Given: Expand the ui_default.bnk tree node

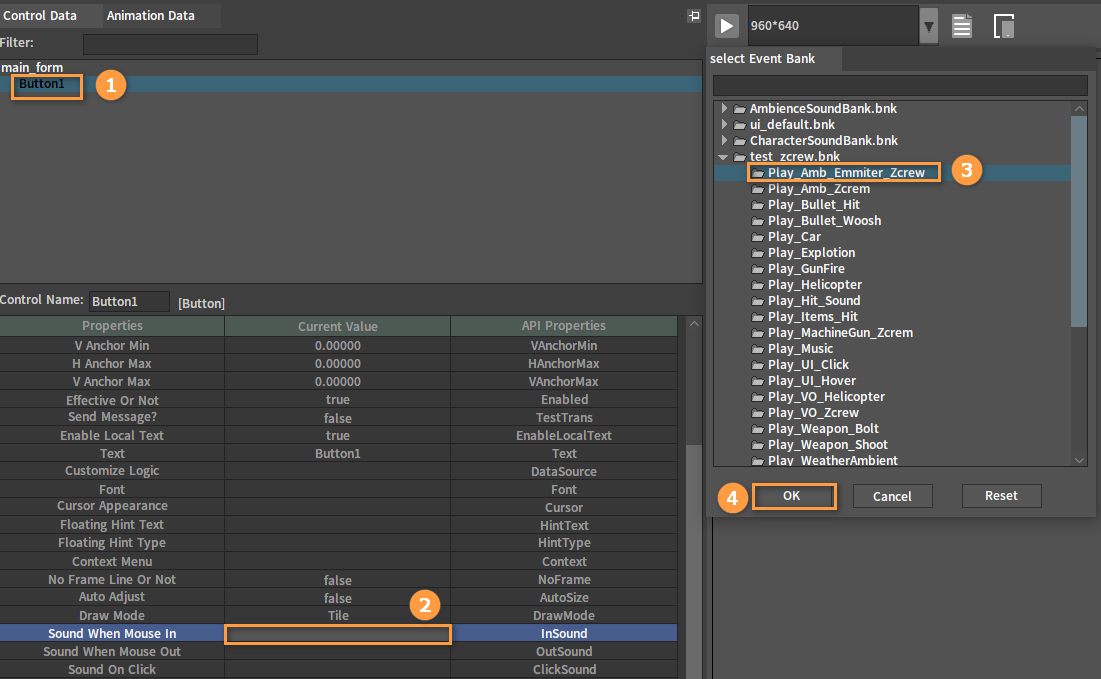Looking at the screenshot, I should coord(724,124).
